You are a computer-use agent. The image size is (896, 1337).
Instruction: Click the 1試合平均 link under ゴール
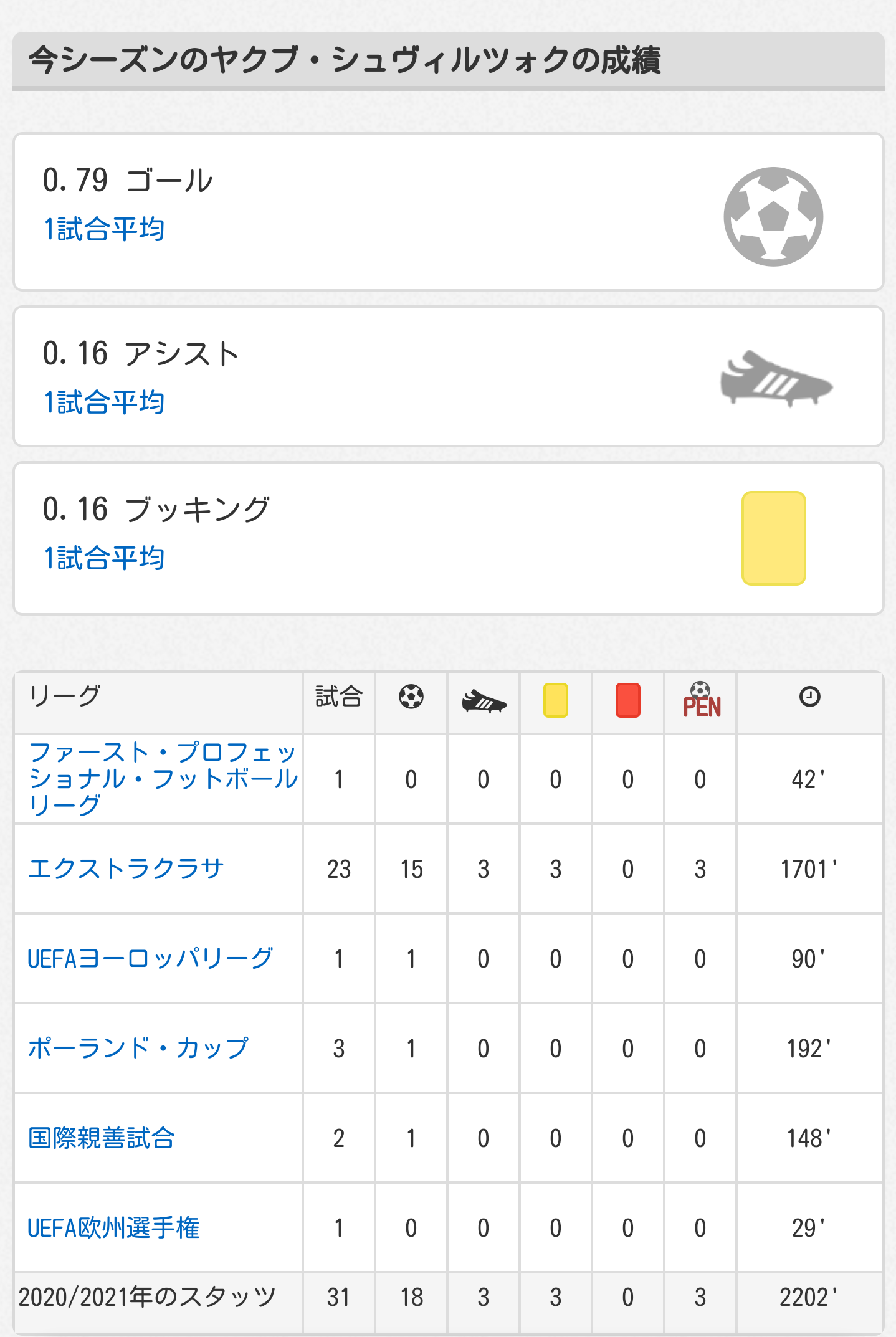tap(104, 229)
